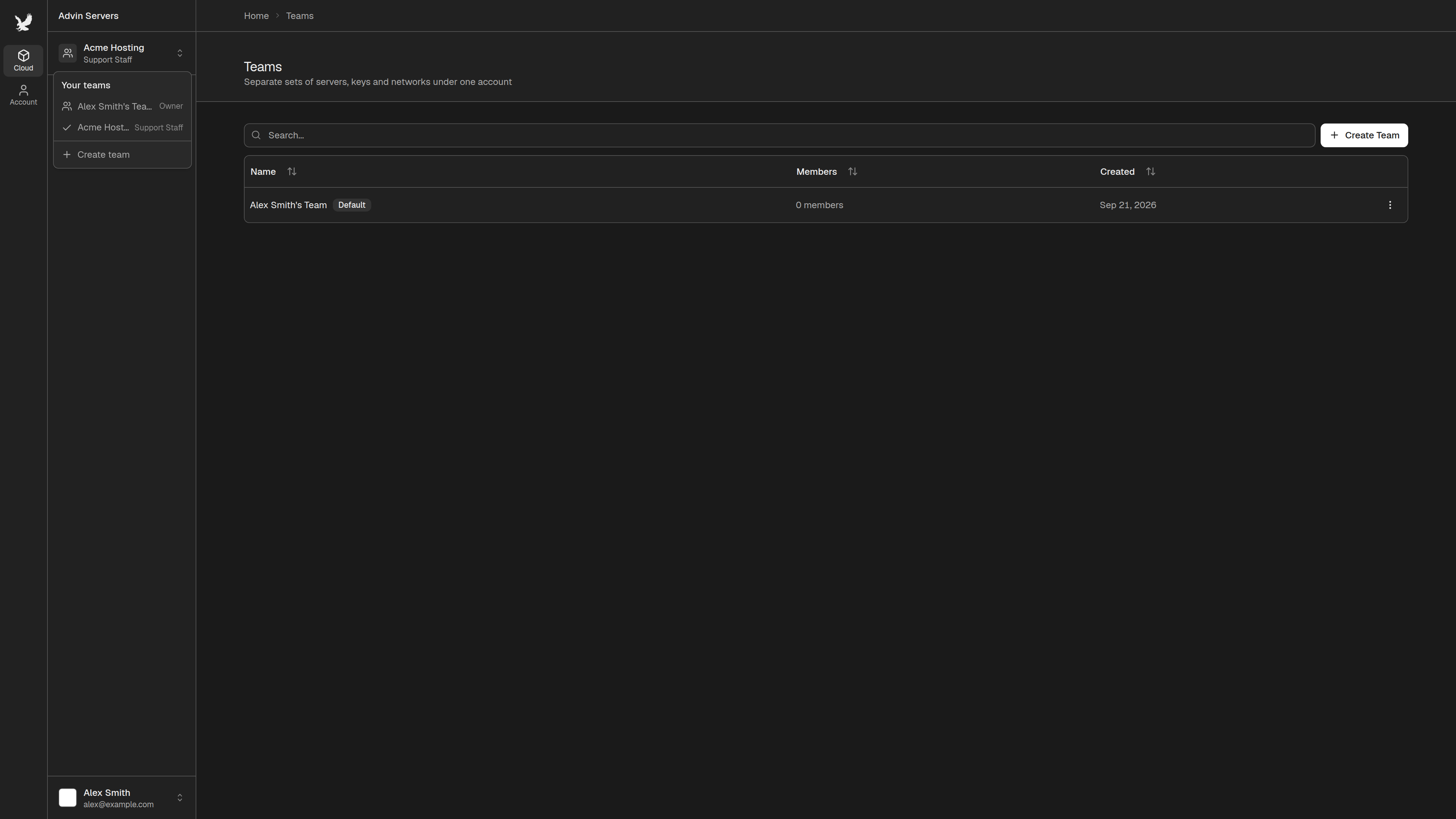Click the Teams breadcrumb
The width and height of the screenshot is (1456, 819).
click(x=300, y=16)
